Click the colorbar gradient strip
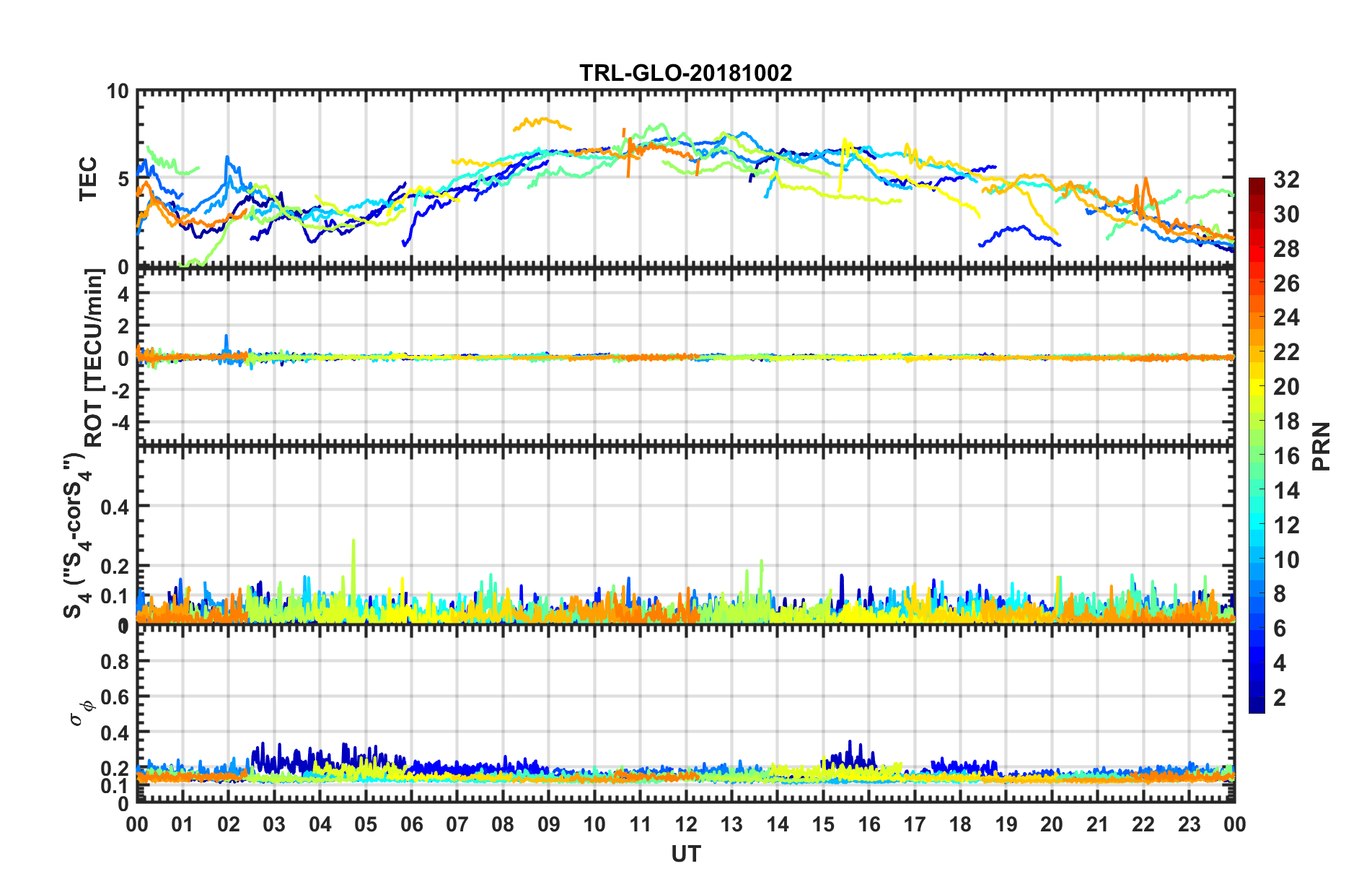1372x892 pixels. point(1257,445)
